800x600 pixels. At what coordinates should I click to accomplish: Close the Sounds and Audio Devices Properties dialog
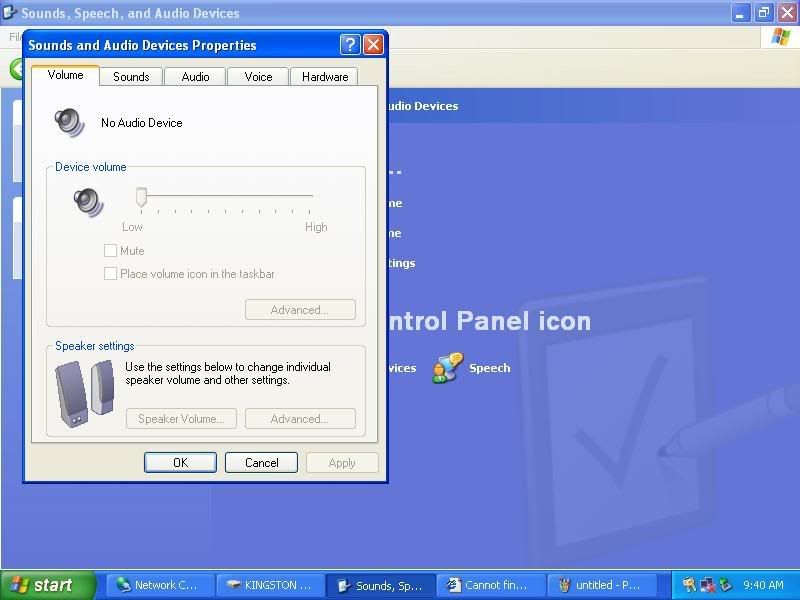[x=373, y=45]
